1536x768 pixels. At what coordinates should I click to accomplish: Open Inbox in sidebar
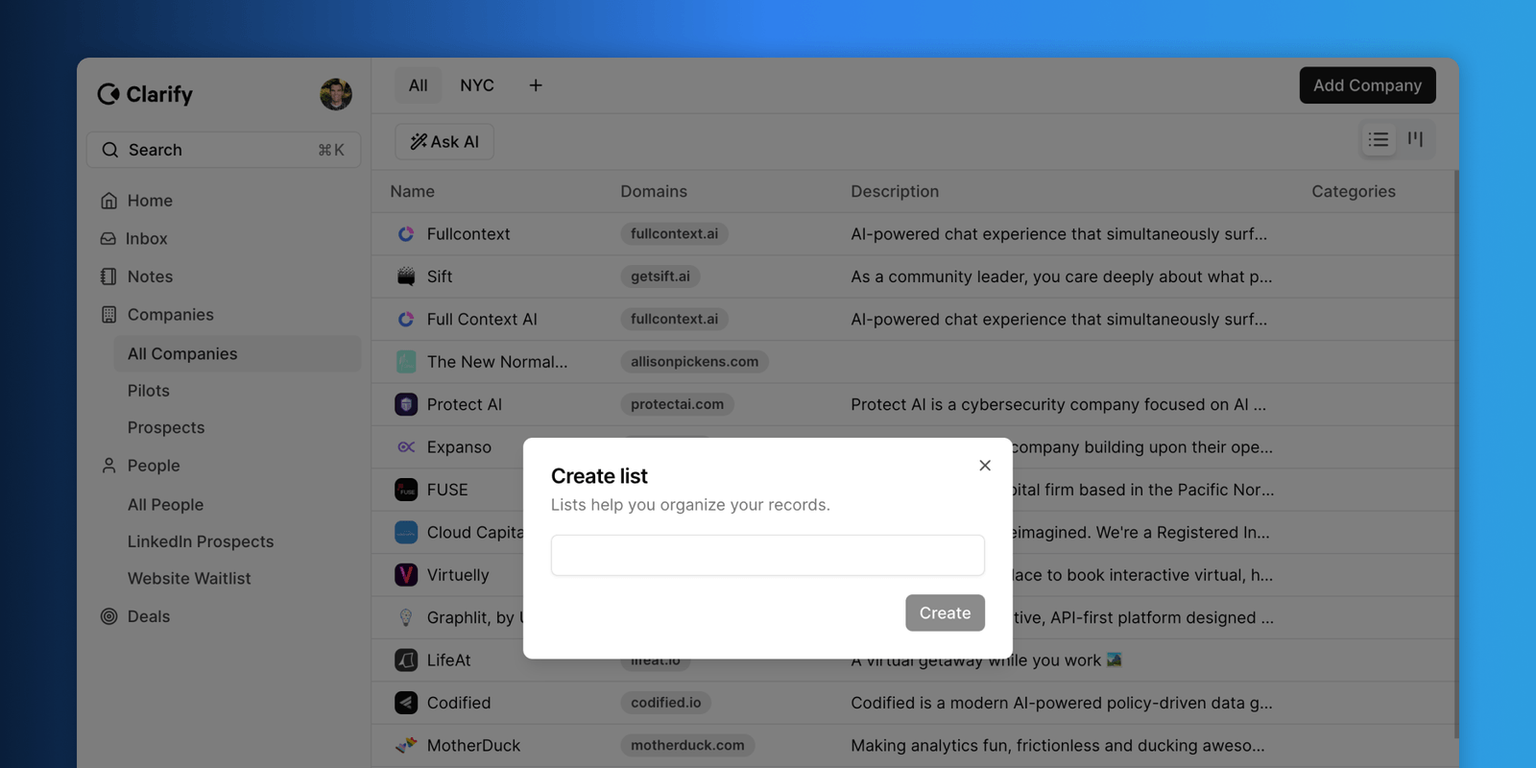146,239
